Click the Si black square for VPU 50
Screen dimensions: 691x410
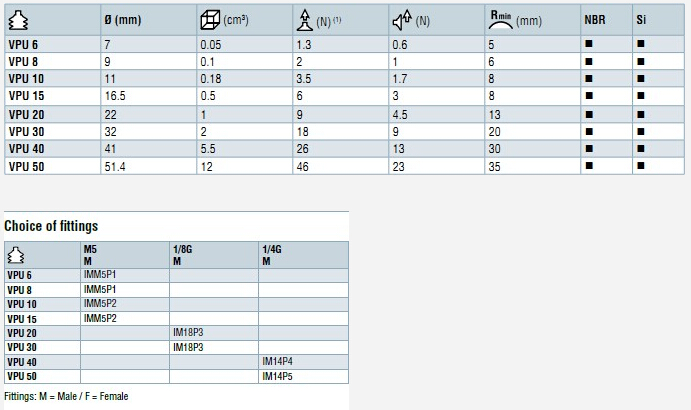(x=640, y=165)
